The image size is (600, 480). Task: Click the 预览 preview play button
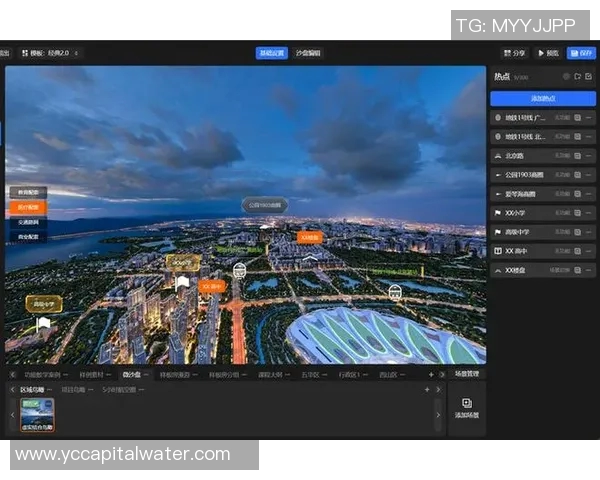pos(548,53)
